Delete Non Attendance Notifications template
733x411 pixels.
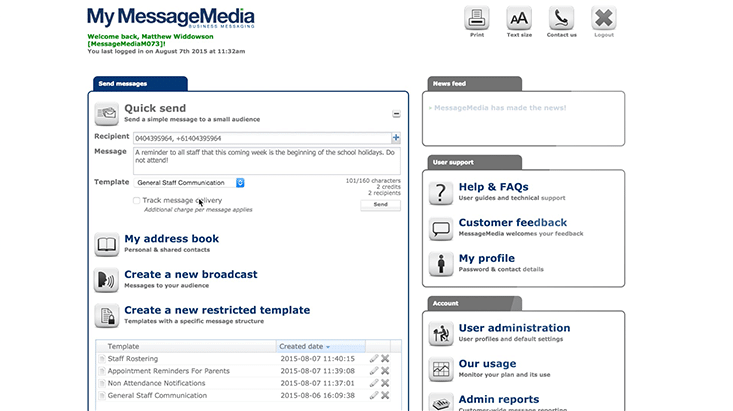coord(385,383)
